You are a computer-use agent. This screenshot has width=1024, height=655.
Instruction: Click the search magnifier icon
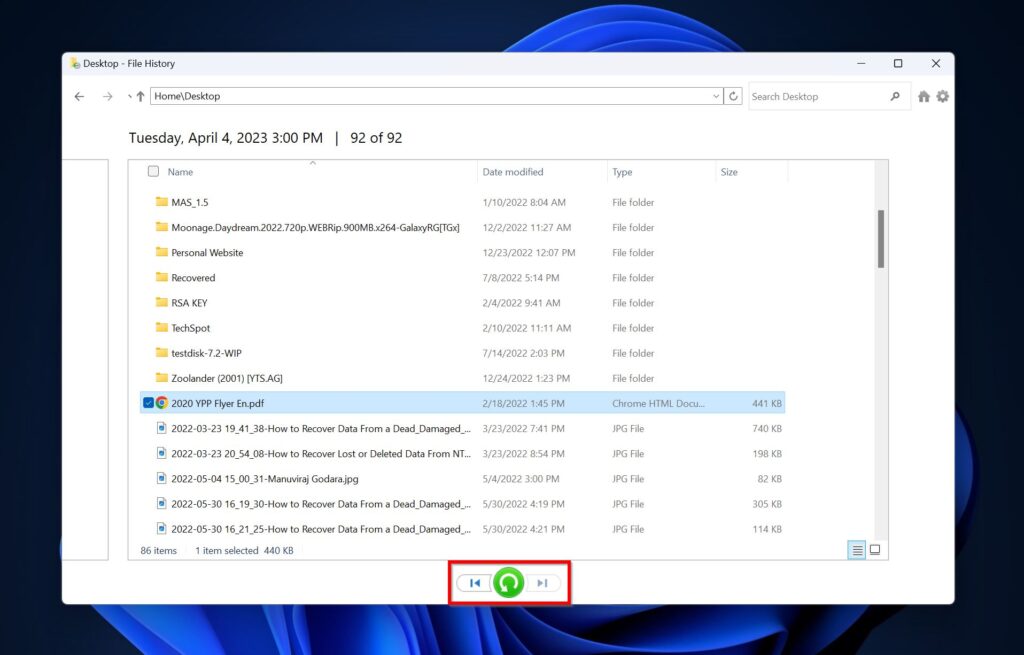click(895, 97)
